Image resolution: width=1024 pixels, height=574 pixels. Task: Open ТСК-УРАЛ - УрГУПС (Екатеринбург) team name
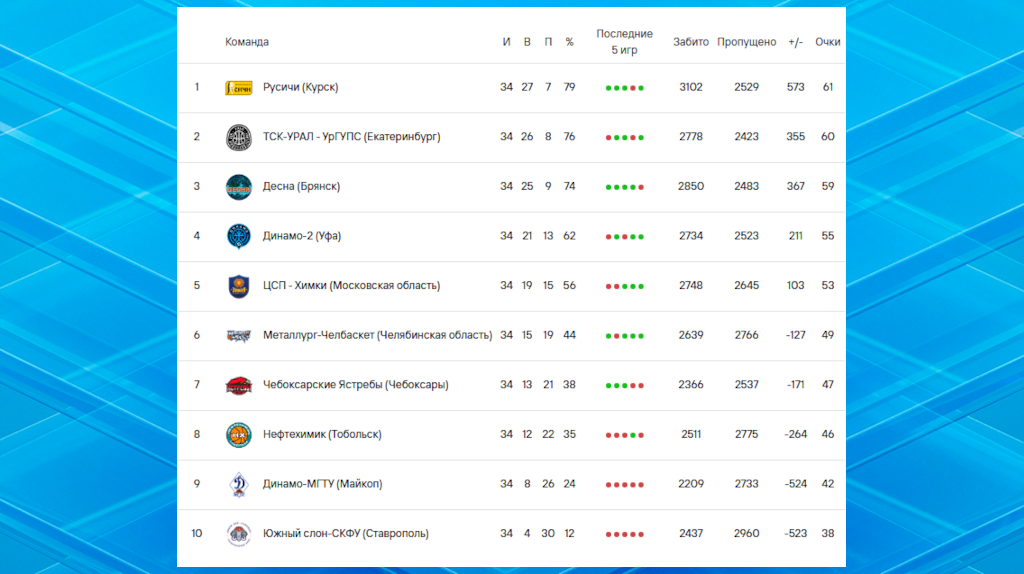[x=351, y=136]
